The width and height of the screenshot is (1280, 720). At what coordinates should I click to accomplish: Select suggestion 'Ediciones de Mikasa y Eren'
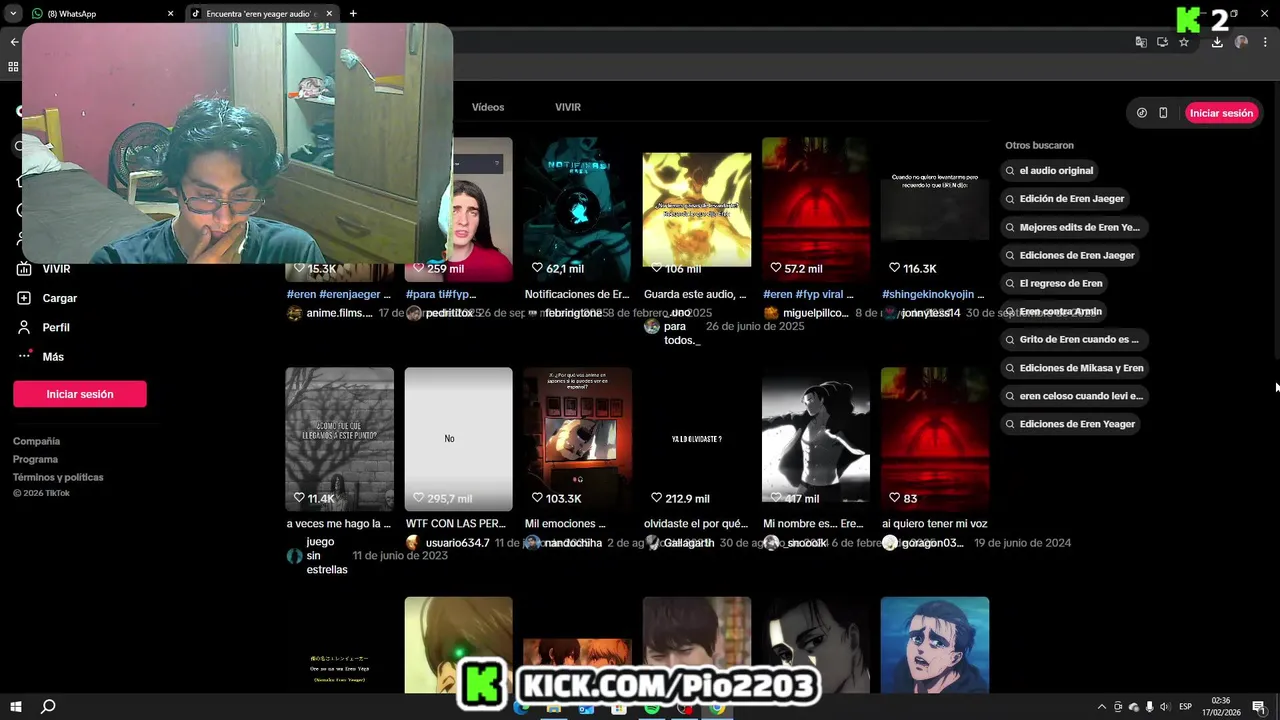pyautogui.click(x=1075, y=368)
